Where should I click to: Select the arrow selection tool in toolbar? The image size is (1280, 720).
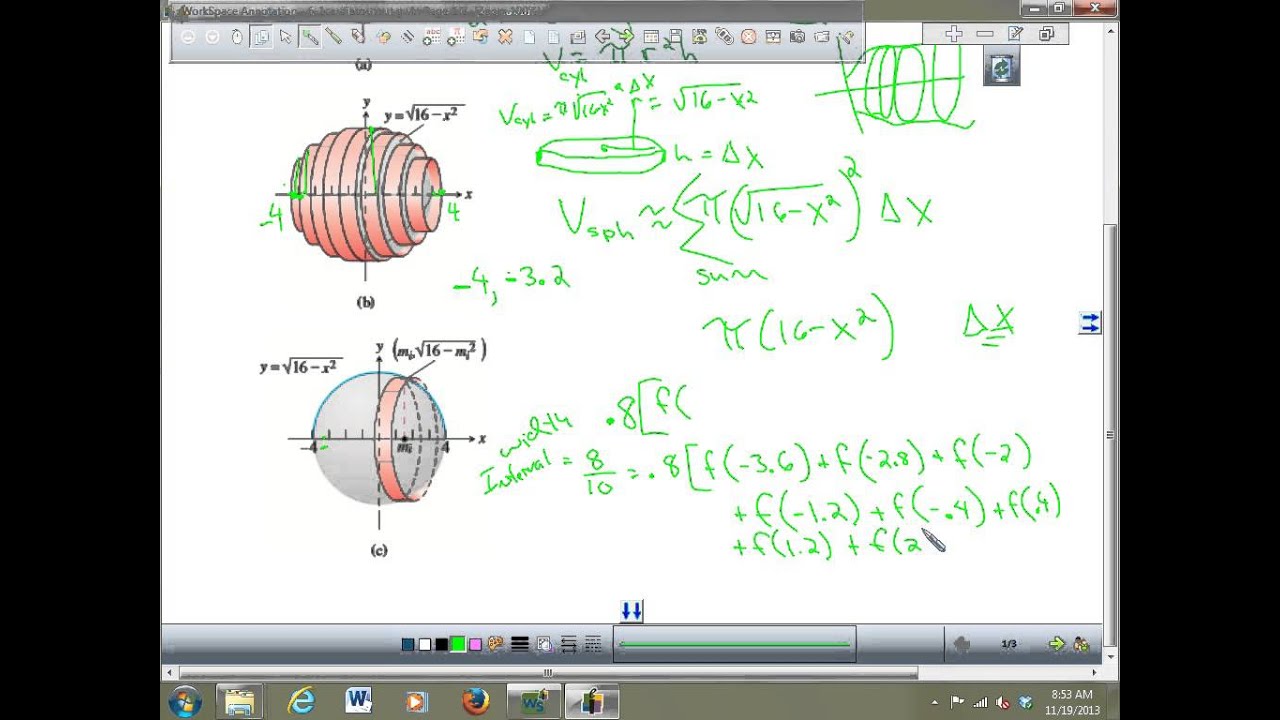click(285, 37)
